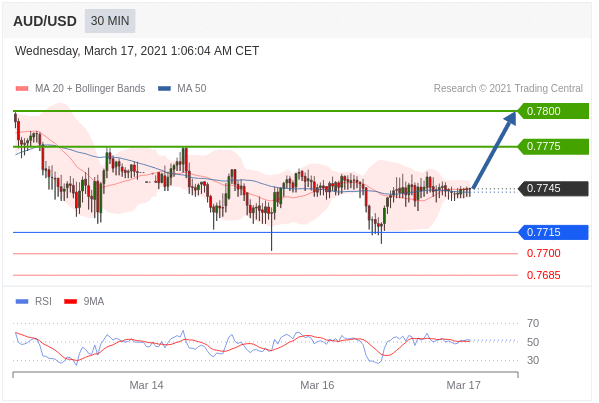The width and height of the screenshot is (599, 403).
Task: Click the 30 MIN timeframe badge
Action: tap(110, 21)
